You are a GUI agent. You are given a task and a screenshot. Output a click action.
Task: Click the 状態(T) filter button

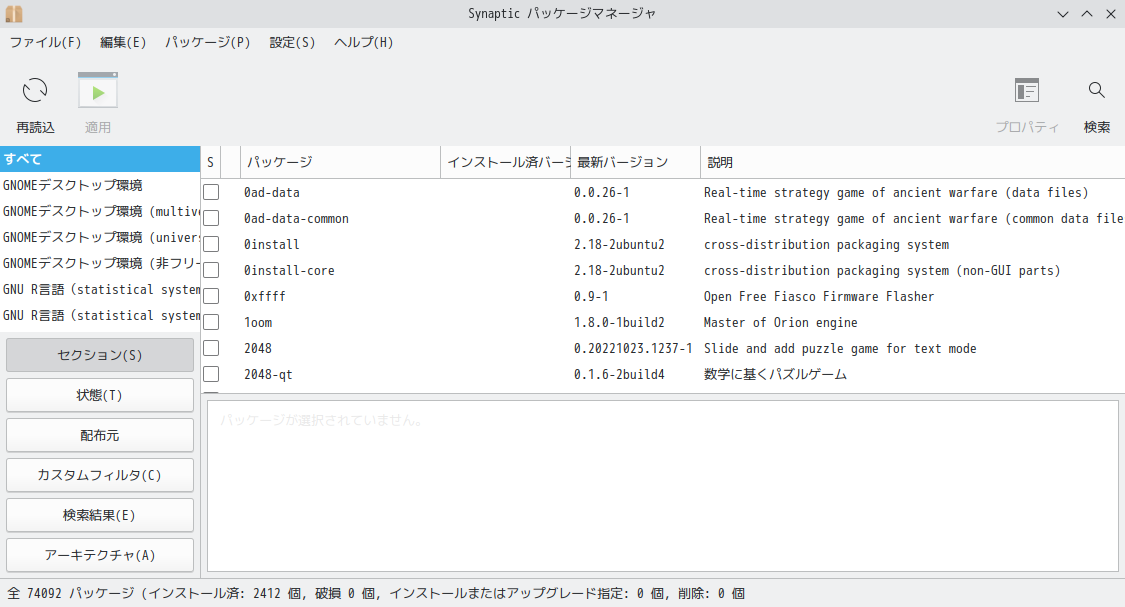pyautogui.click(x=100, y=395)
